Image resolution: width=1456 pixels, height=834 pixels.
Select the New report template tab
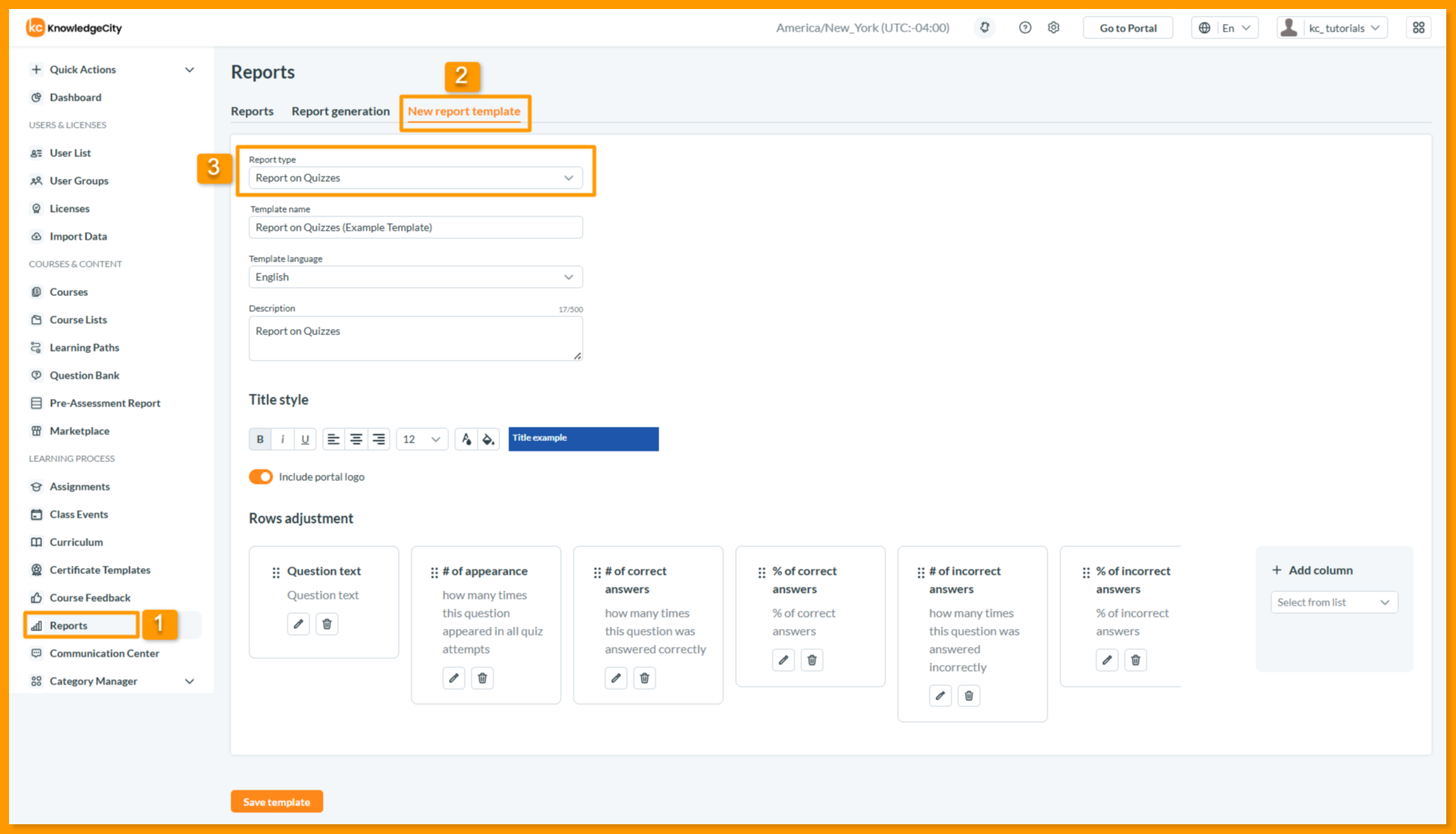tap(464, 111)
